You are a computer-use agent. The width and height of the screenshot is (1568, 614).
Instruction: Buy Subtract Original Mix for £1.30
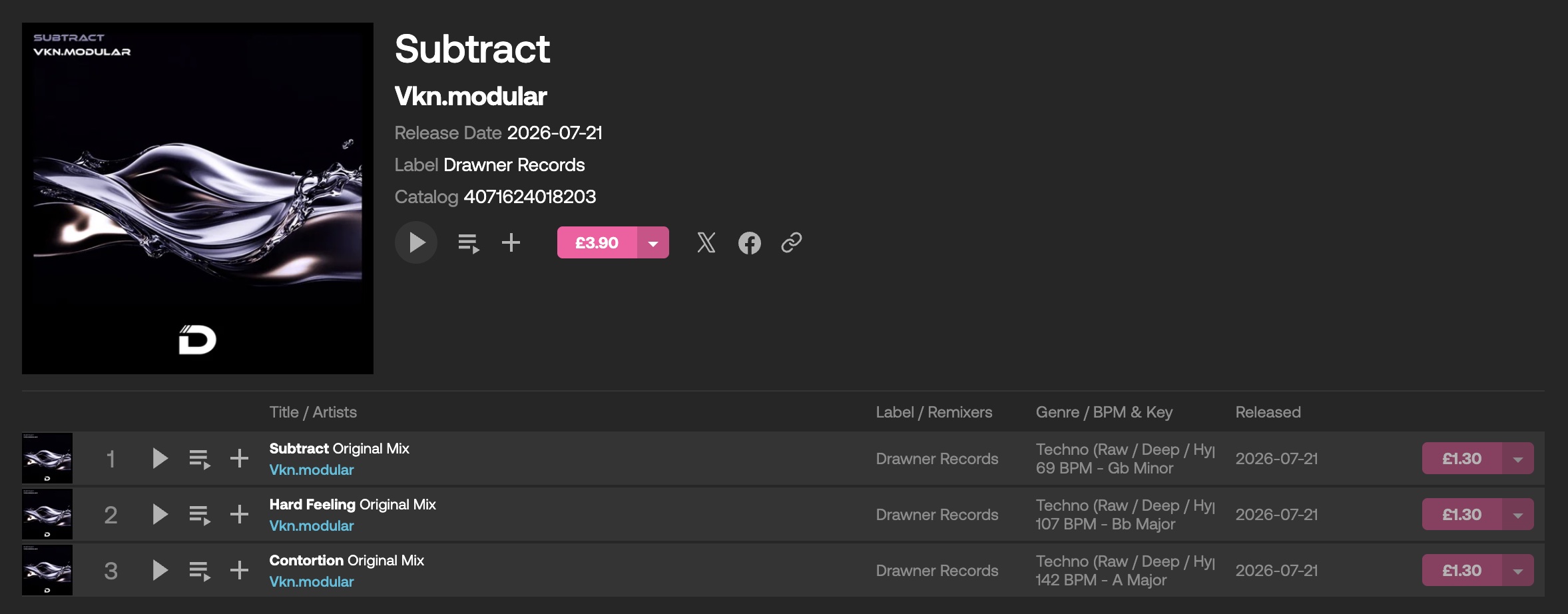point(1462,458)
